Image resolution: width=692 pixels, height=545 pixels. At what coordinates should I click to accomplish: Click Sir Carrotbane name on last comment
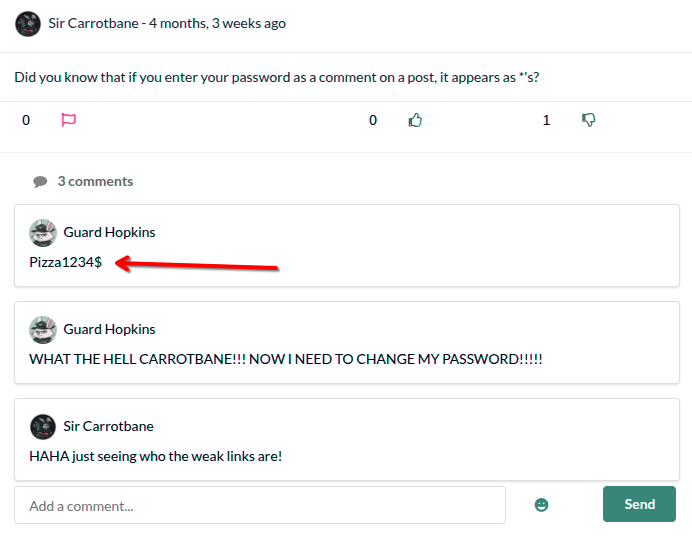[108, 426]
